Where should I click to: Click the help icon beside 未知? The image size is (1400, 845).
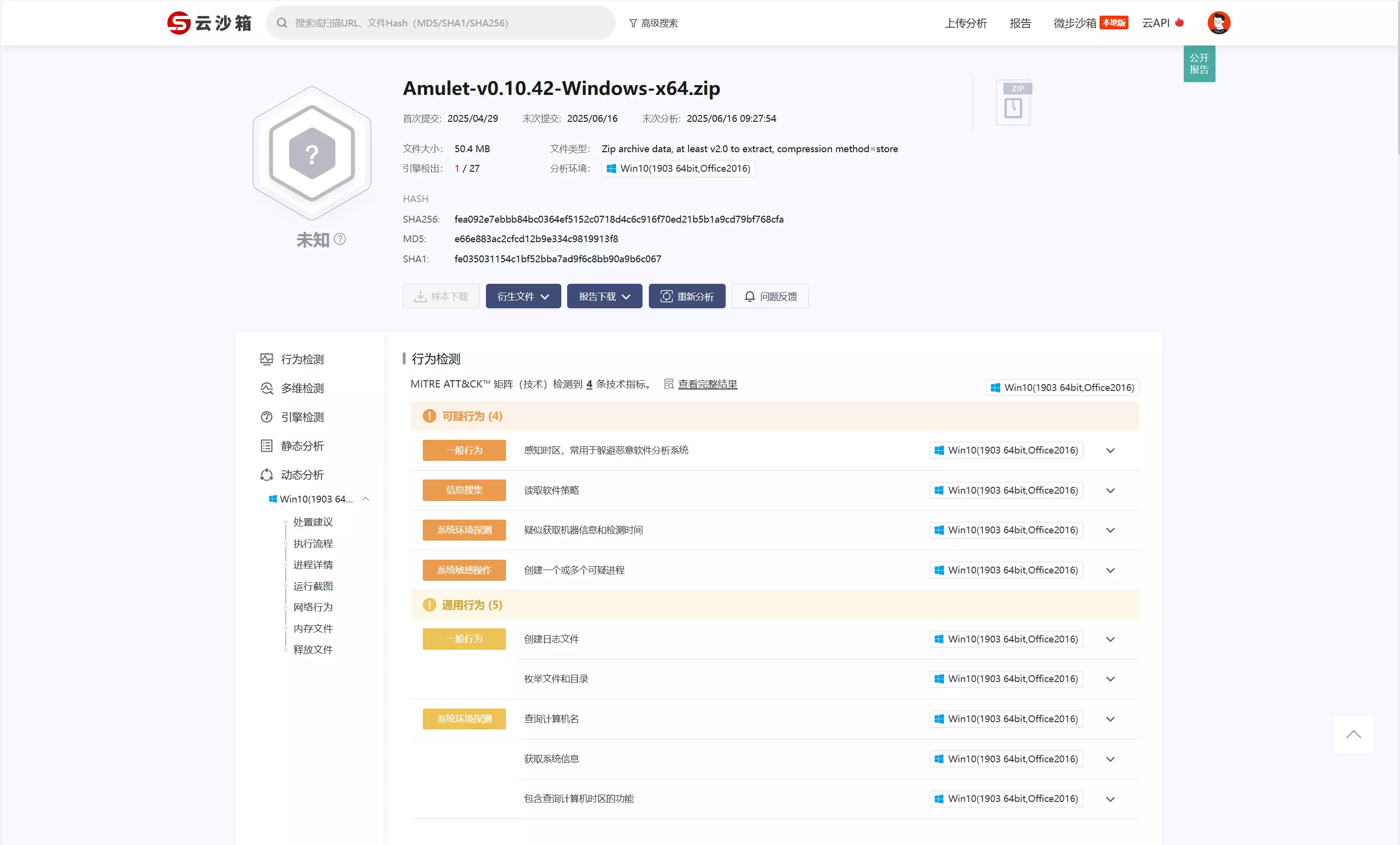pos(340,239)
